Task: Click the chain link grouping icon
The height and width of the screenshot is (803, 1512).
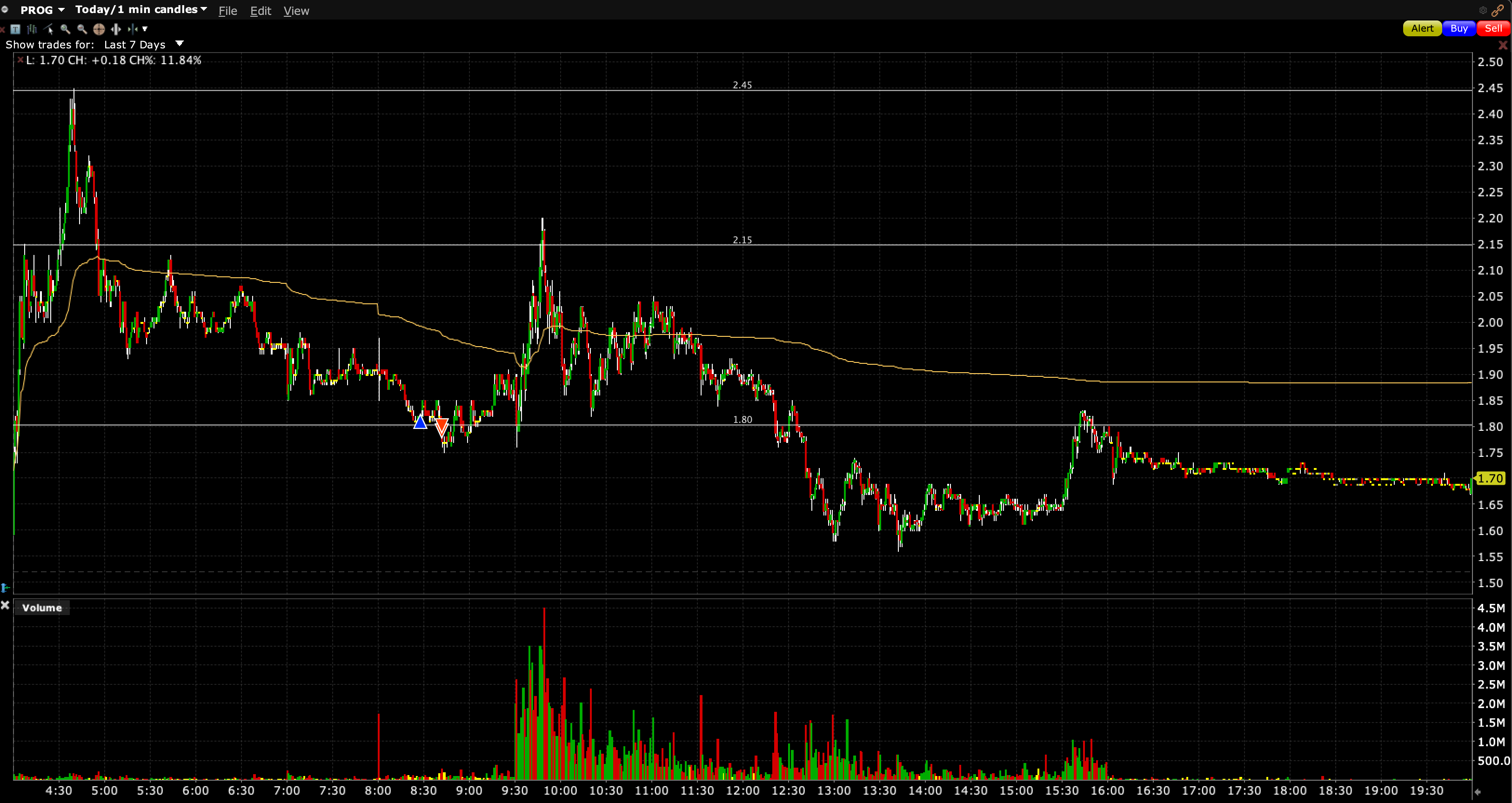Action: point(1497,10)
